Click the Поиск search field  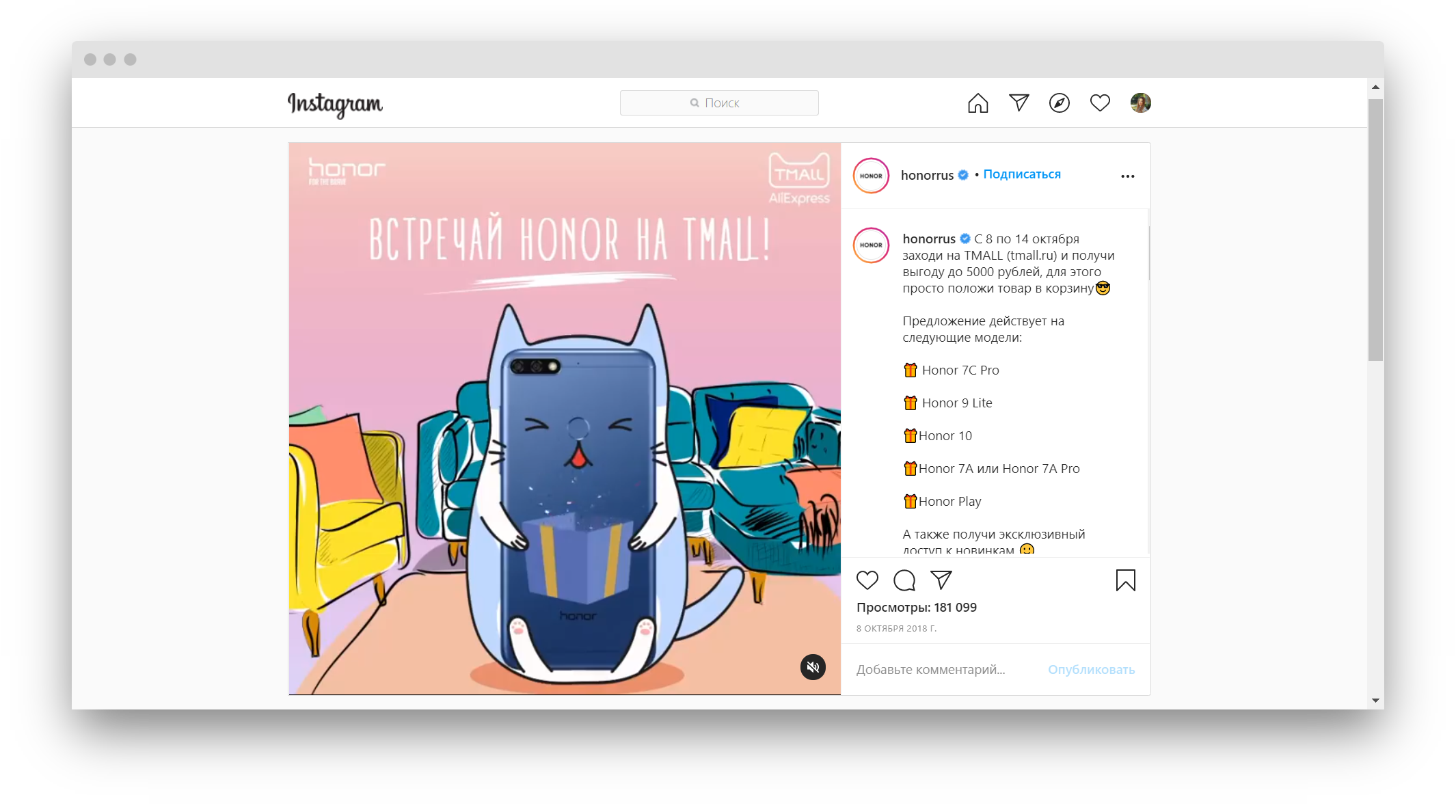[x=719, y=103]
